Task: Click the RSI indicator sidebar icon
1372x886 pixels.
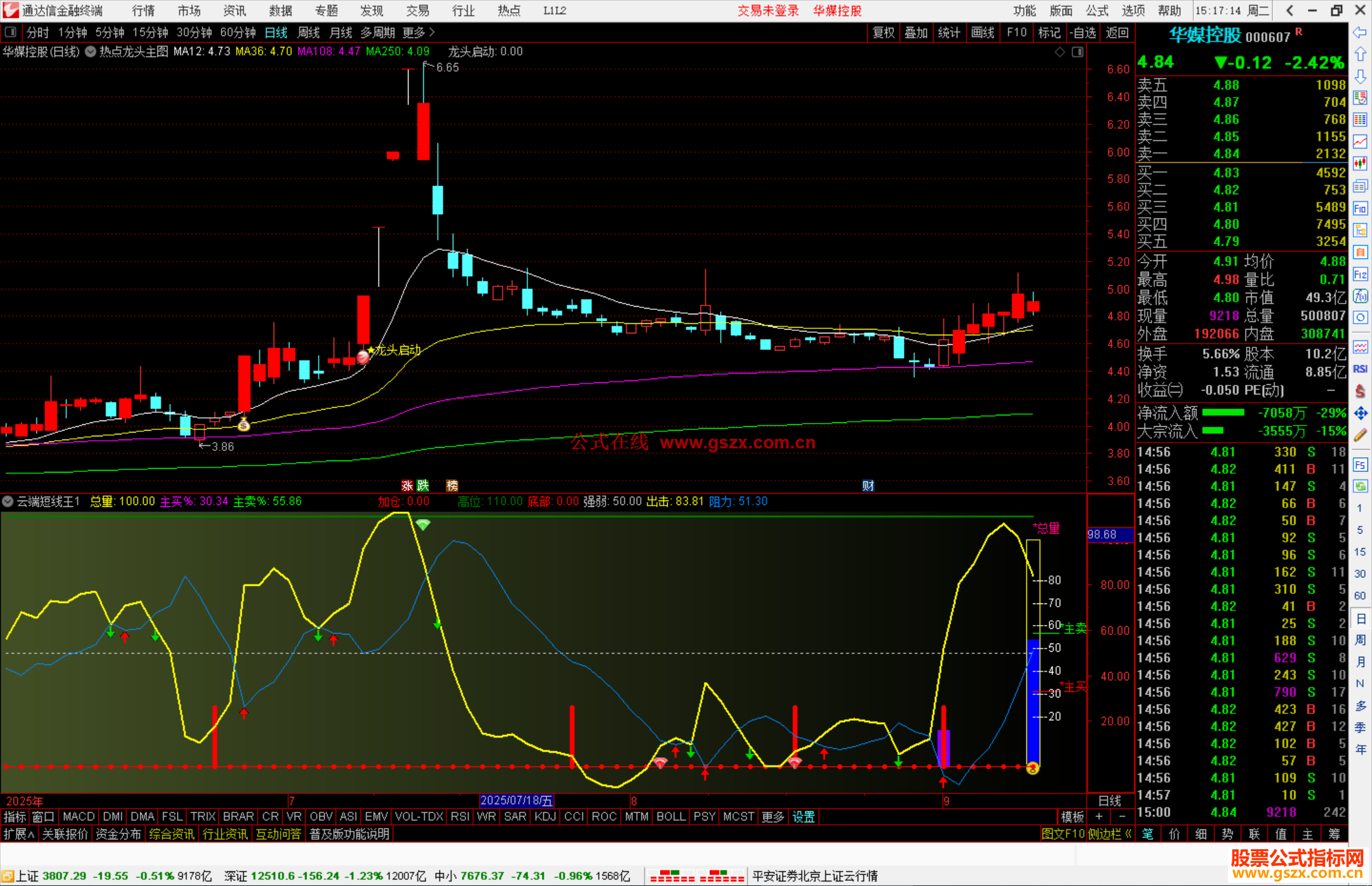Action: coord(1360,369)
